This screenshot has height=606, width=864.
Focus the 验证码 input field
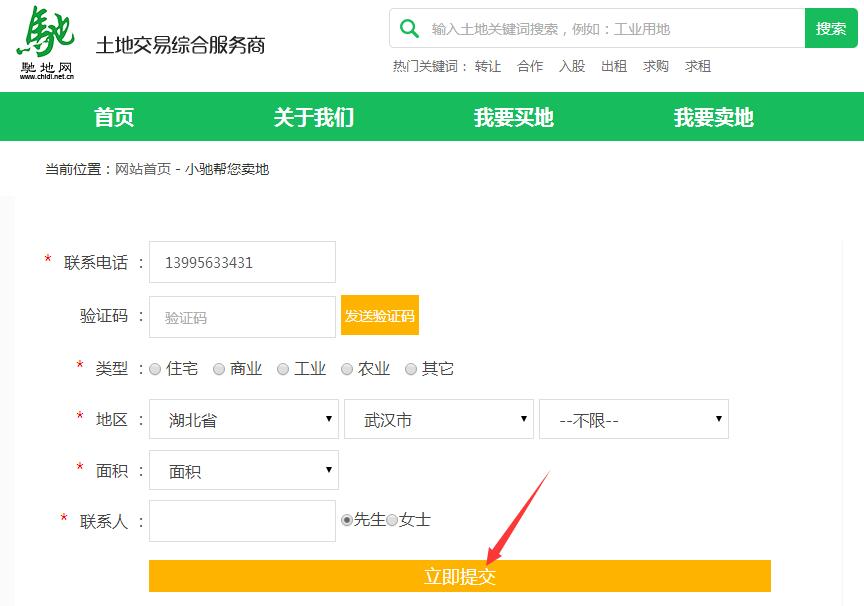click(x=242, y=317)
